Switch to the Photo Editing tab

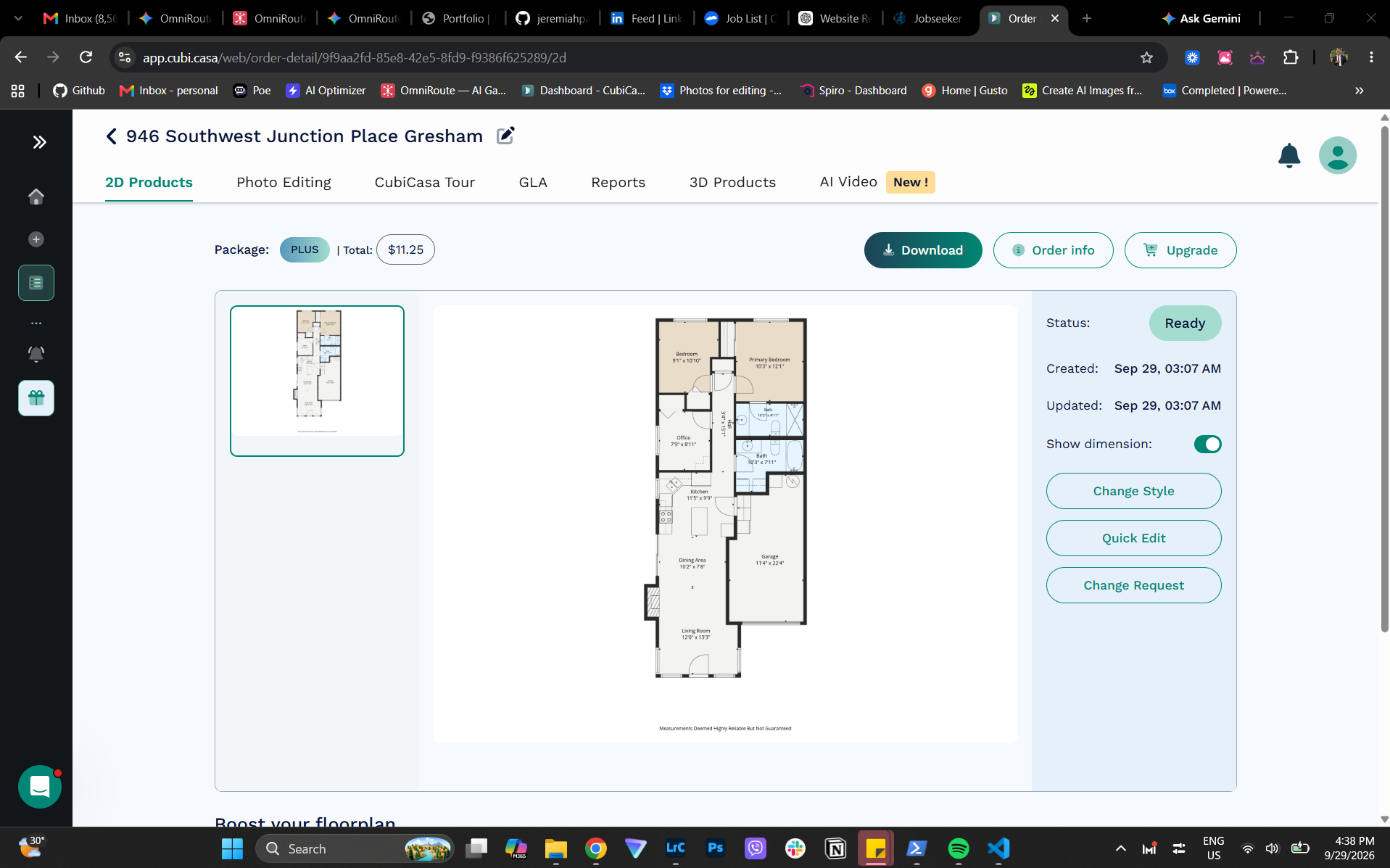coord(284,182)
